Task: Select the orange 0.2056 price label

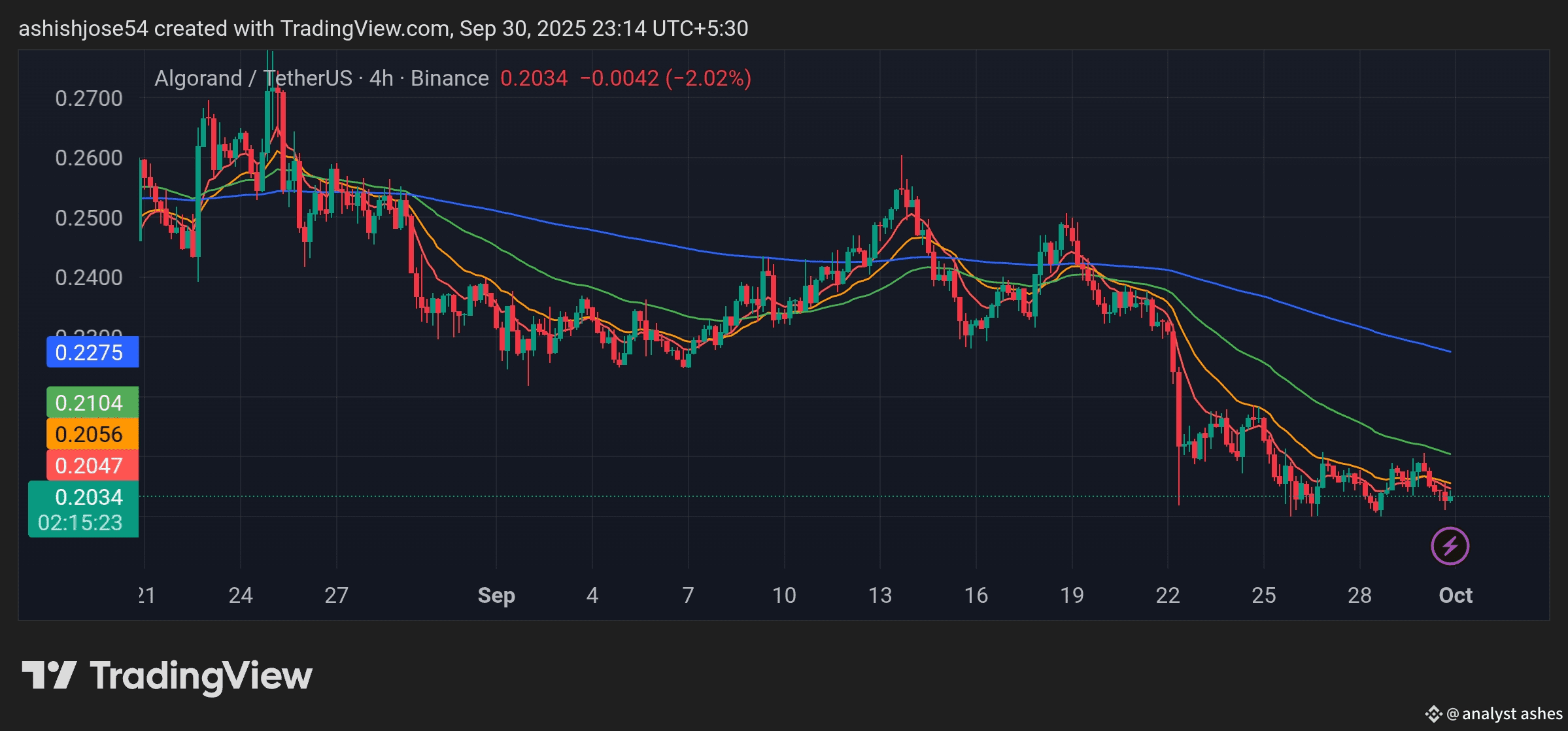Action: point(92,434)
